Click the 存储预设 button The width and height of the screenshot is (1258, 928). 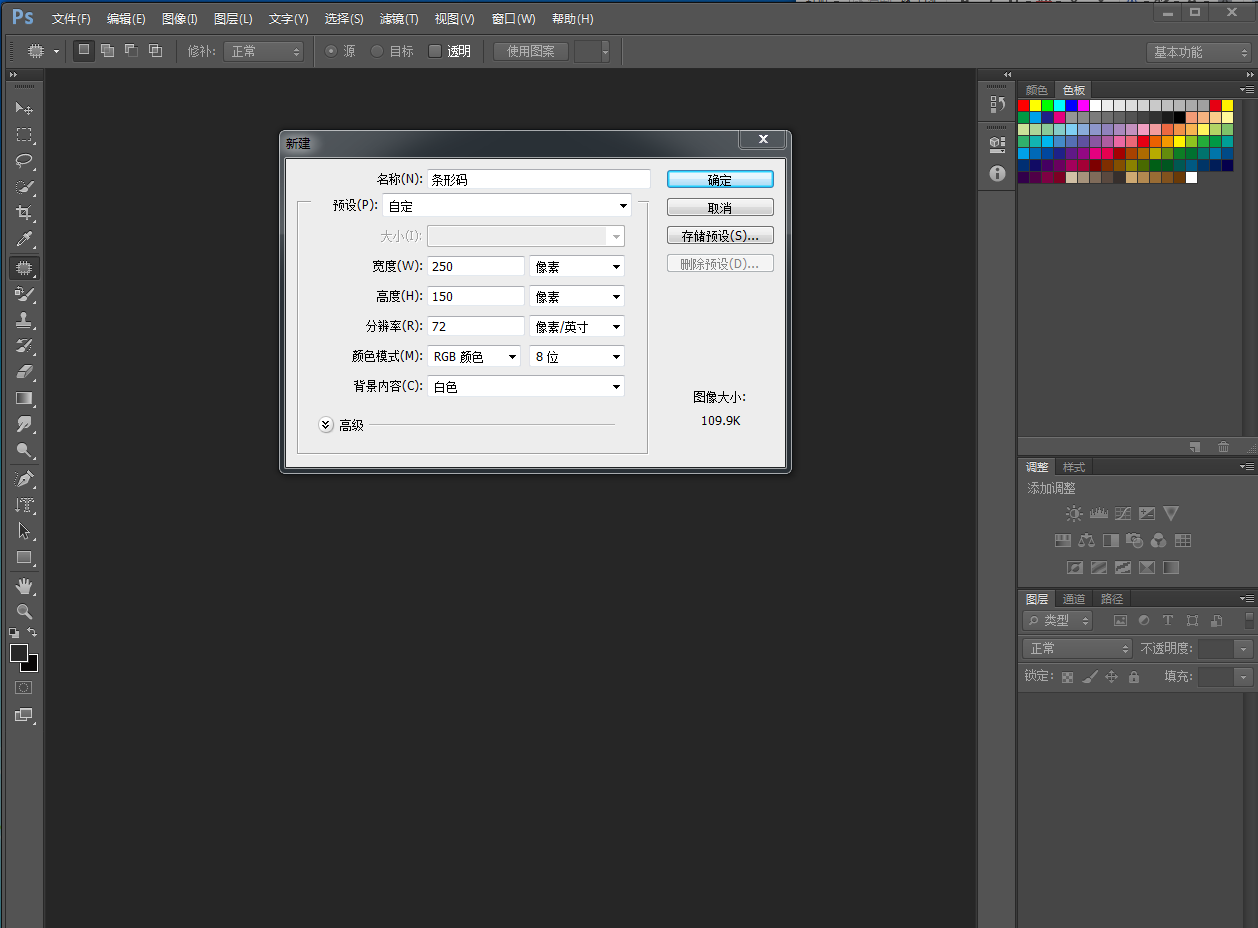[x=720, y=236]
